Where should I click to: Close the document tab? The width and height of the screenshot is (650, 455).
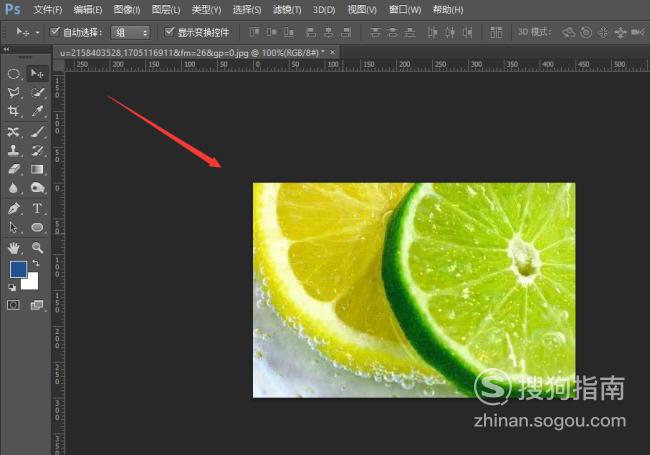click(332, 52)
